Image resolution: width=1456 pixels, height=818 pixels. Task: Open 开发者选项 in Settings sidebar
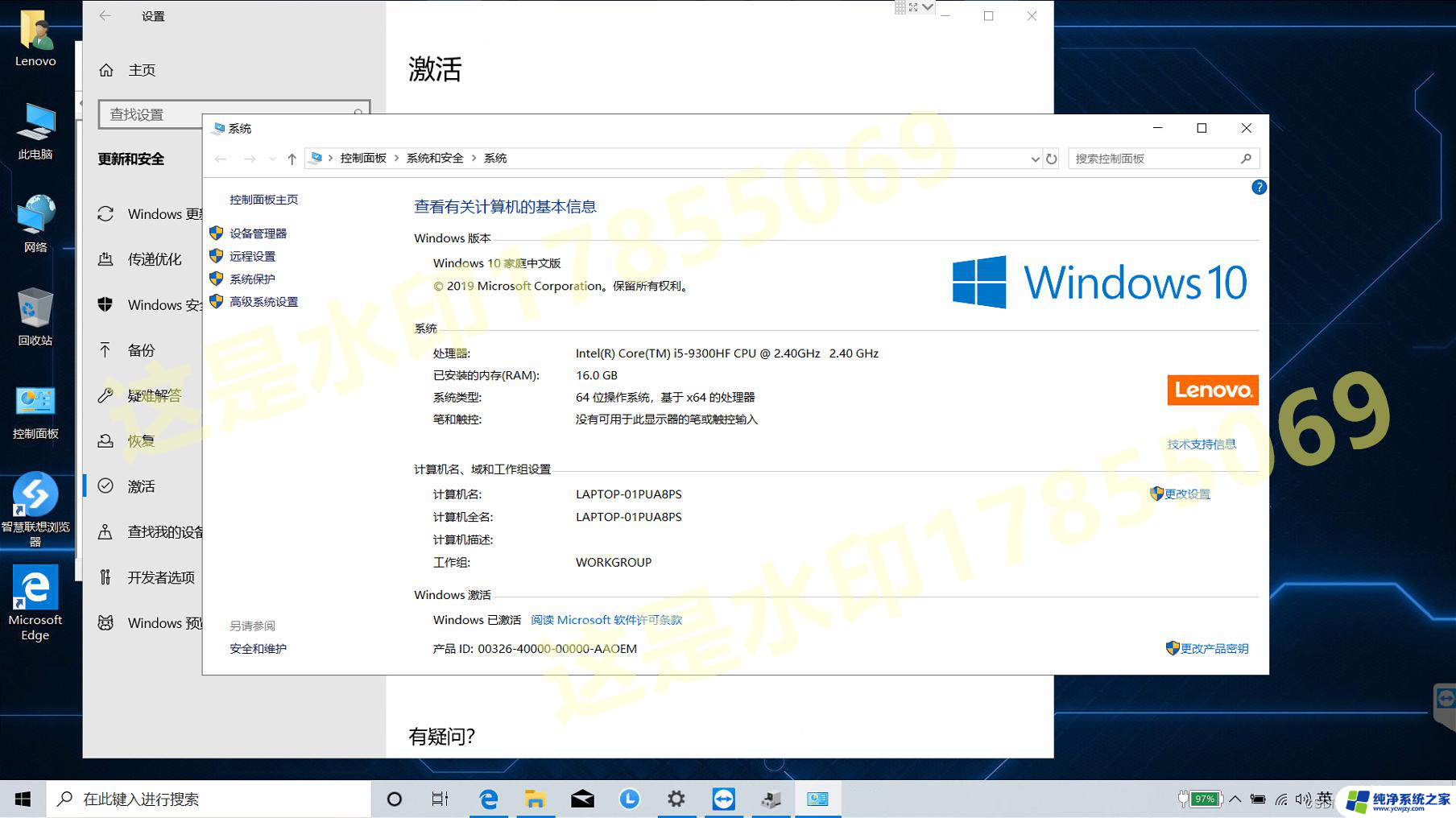pos(151,577)
